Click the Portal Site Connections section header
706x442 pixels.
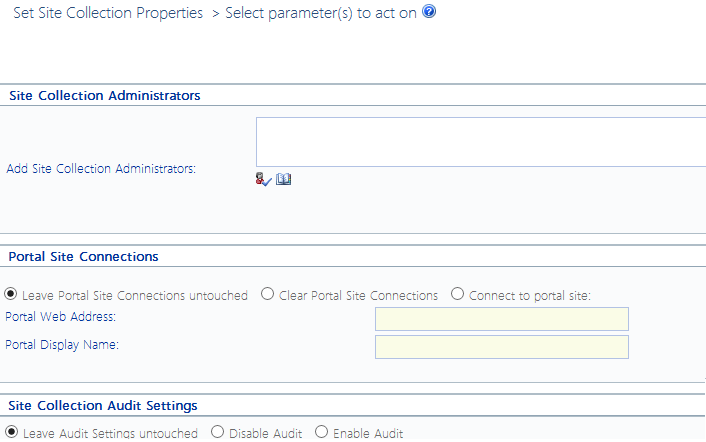tap(83, 256)
